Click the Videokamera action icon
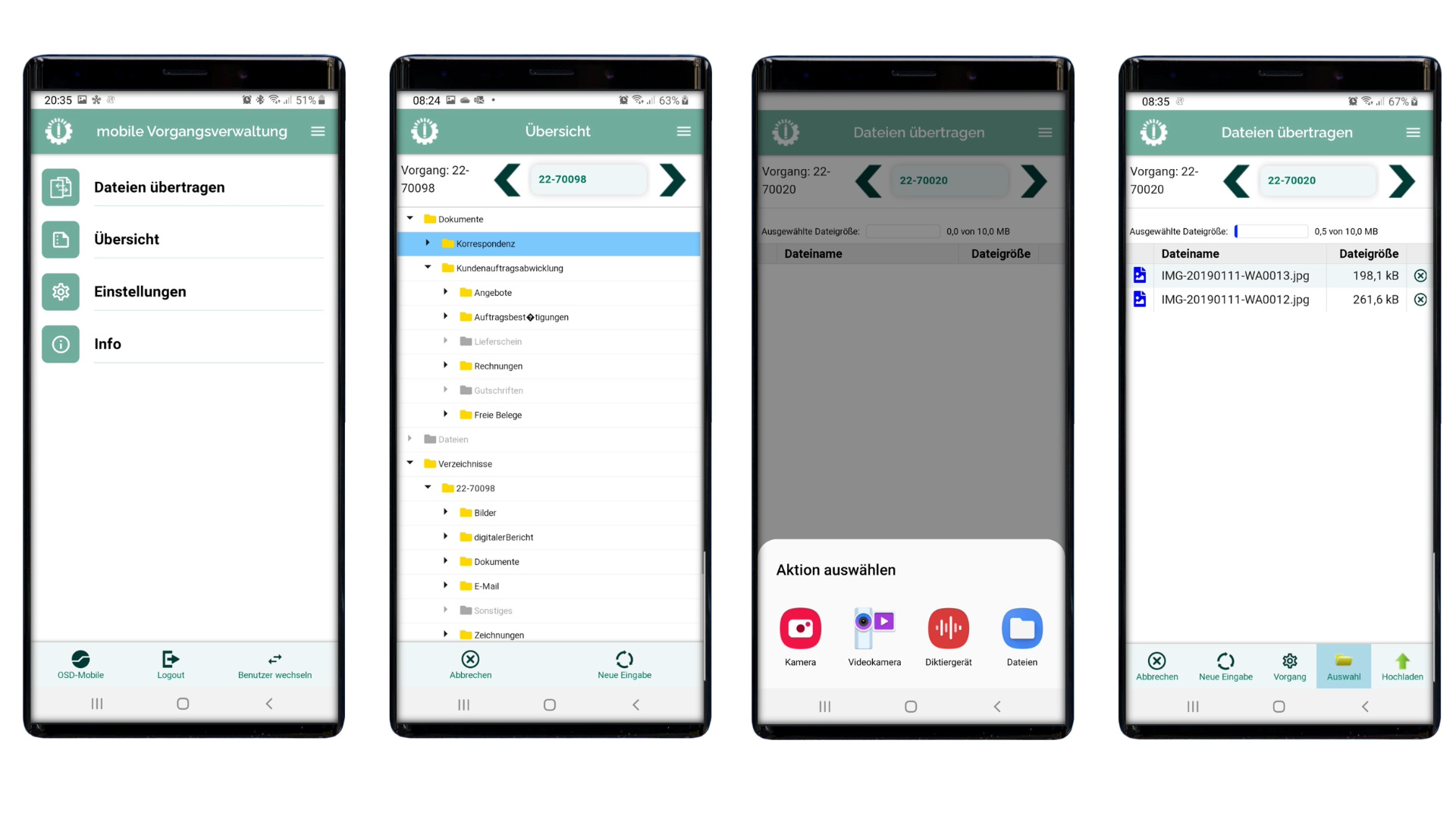Screen dimensions: 1456x819 click(873, 628)
